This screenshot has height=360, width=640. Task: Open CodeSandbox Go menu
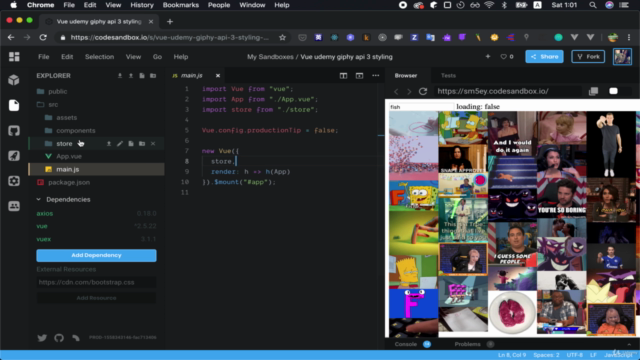click(x=157, y=57)
